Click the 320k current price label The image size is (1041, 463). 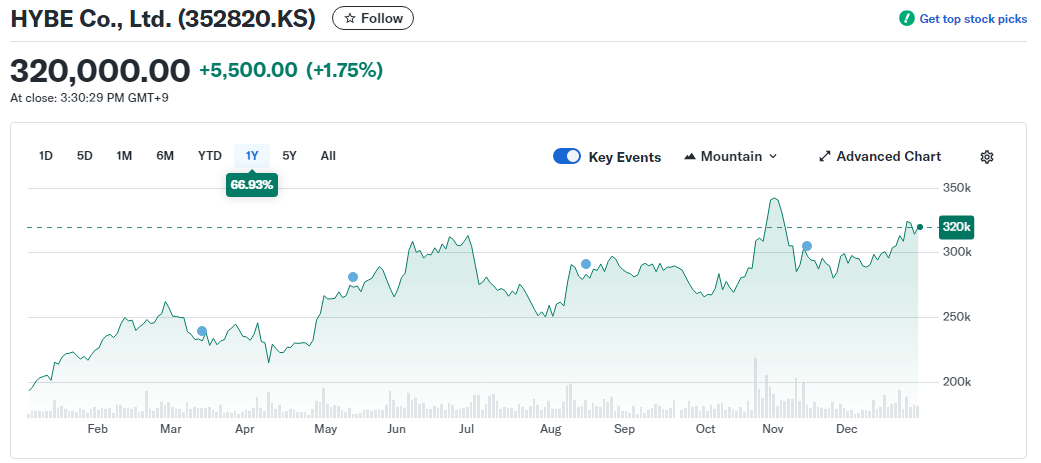(957, 227)
